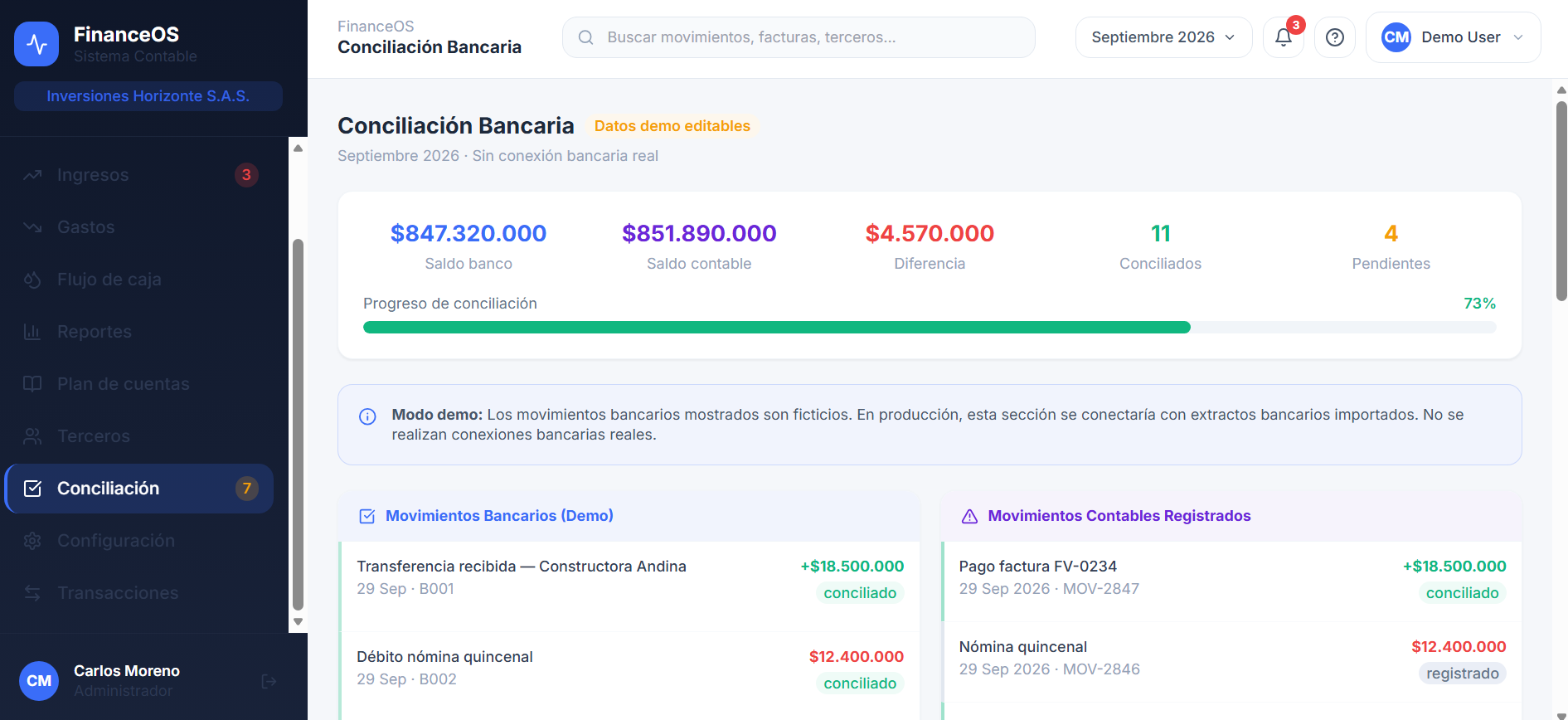
Task: Click the main page vertical scrollbar
Action: pos(1561,201)
